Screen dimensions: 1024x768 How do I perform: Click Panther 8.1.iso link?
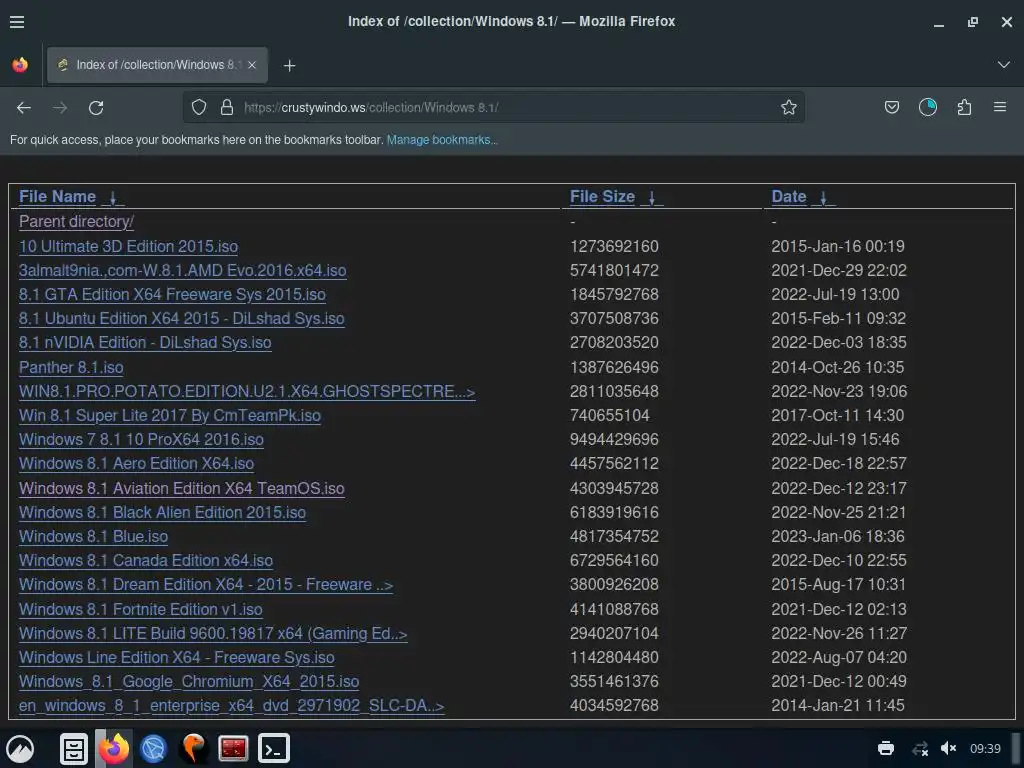(x=71, y=367)
